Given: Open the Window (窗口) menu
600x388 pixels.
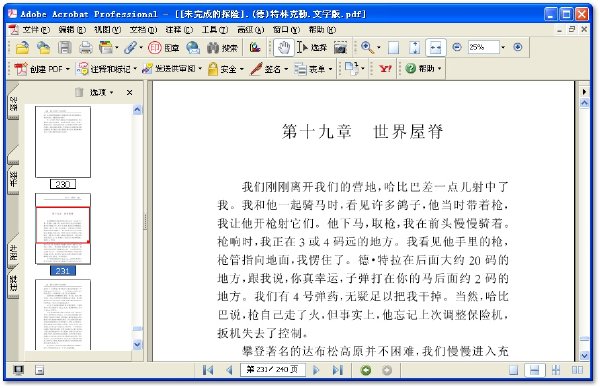Looking at the screenshot, I should click(x=286, y=29).
